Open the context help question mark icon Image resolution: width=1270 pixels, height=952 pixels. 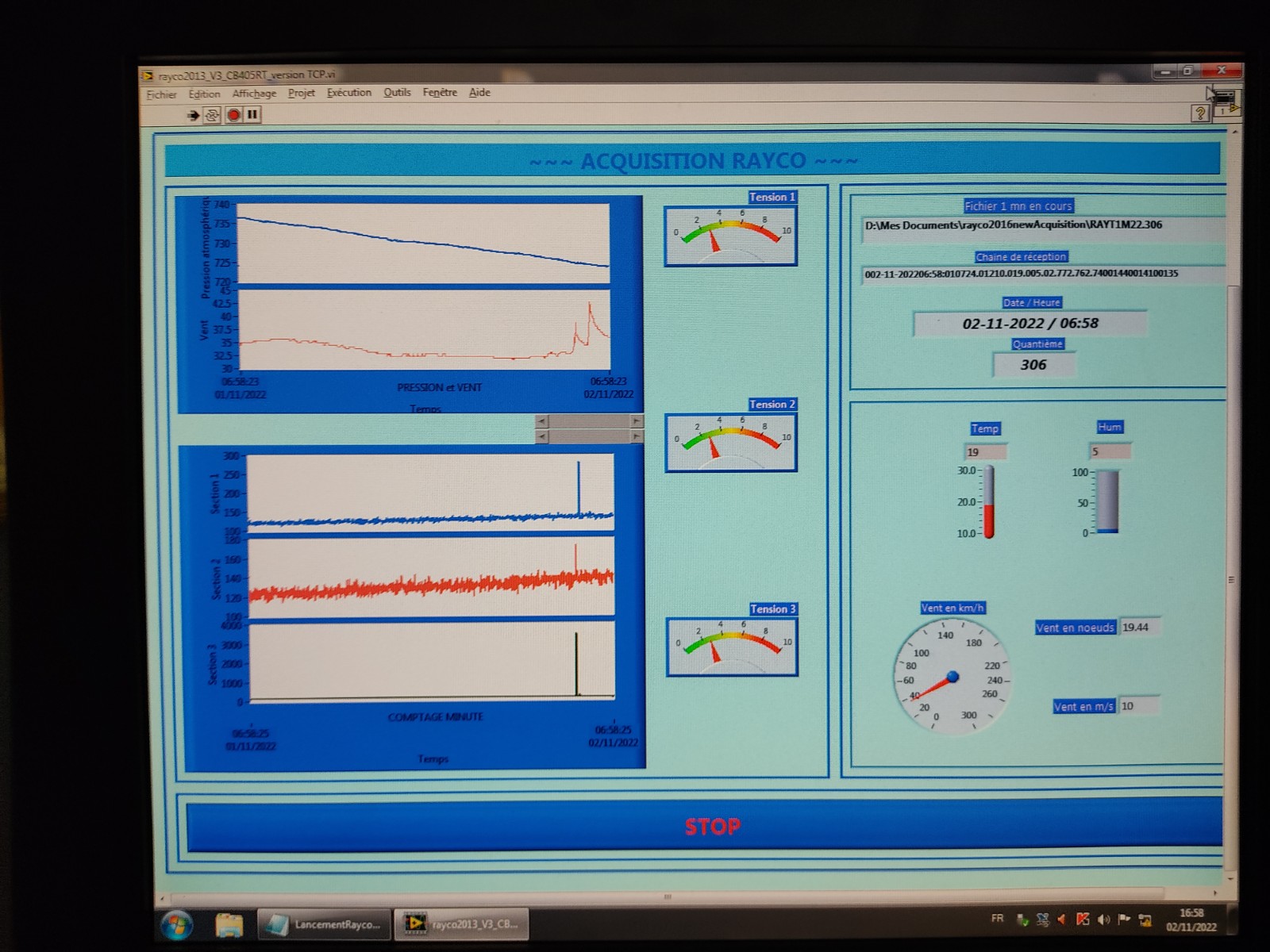tap(1199, 113)
